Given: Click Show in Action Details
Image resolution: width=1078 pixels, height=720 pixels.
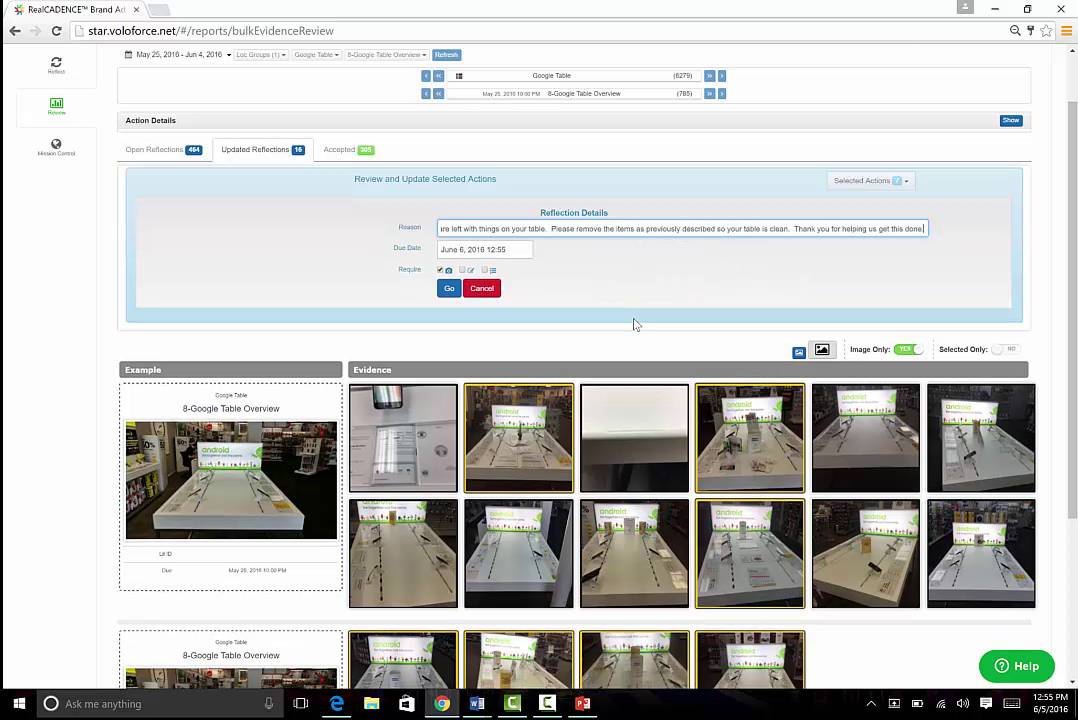Looking at the screenshot, I should pyautogui.click(x=1011, y=120).
